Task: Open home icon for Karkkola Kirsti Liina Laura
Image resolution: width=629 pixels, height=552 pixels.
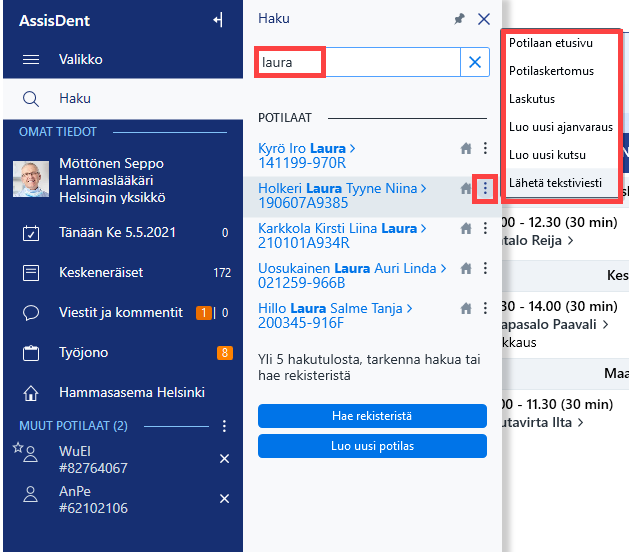Action: (466, 228)
